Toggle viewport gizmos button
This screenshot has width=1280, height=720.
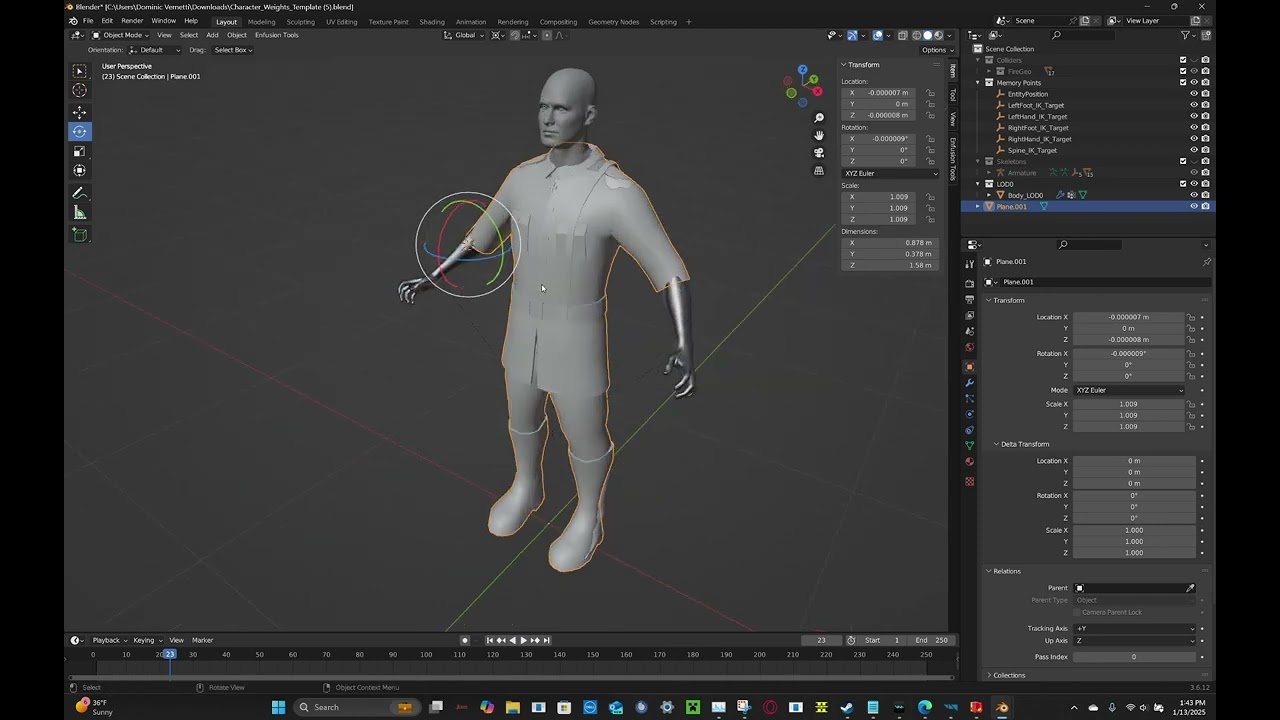pyautogui.click(x=852, y=35)
